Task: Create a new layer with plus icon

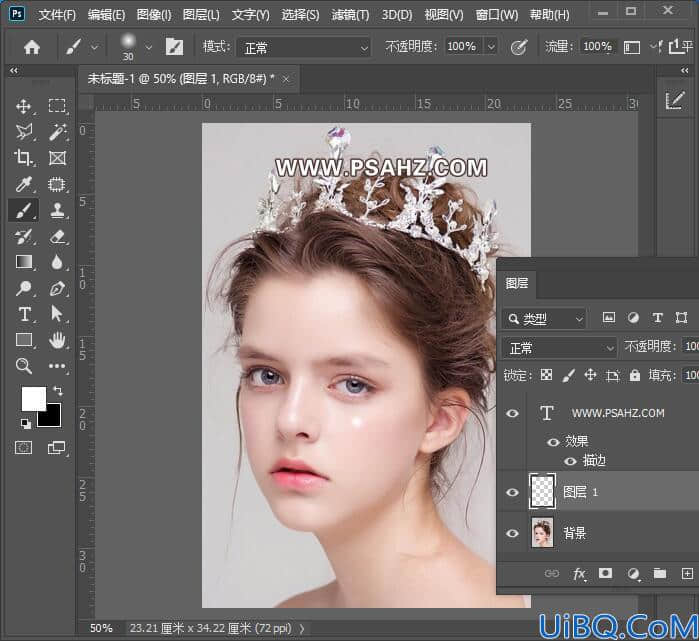Action: (687, 573)
